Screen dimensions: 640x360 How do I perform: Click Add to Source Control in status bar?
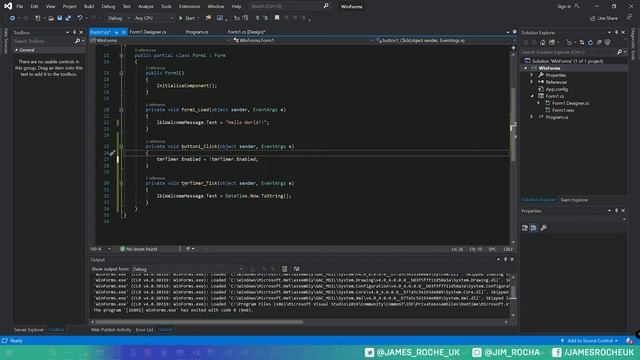pos(590,340)
